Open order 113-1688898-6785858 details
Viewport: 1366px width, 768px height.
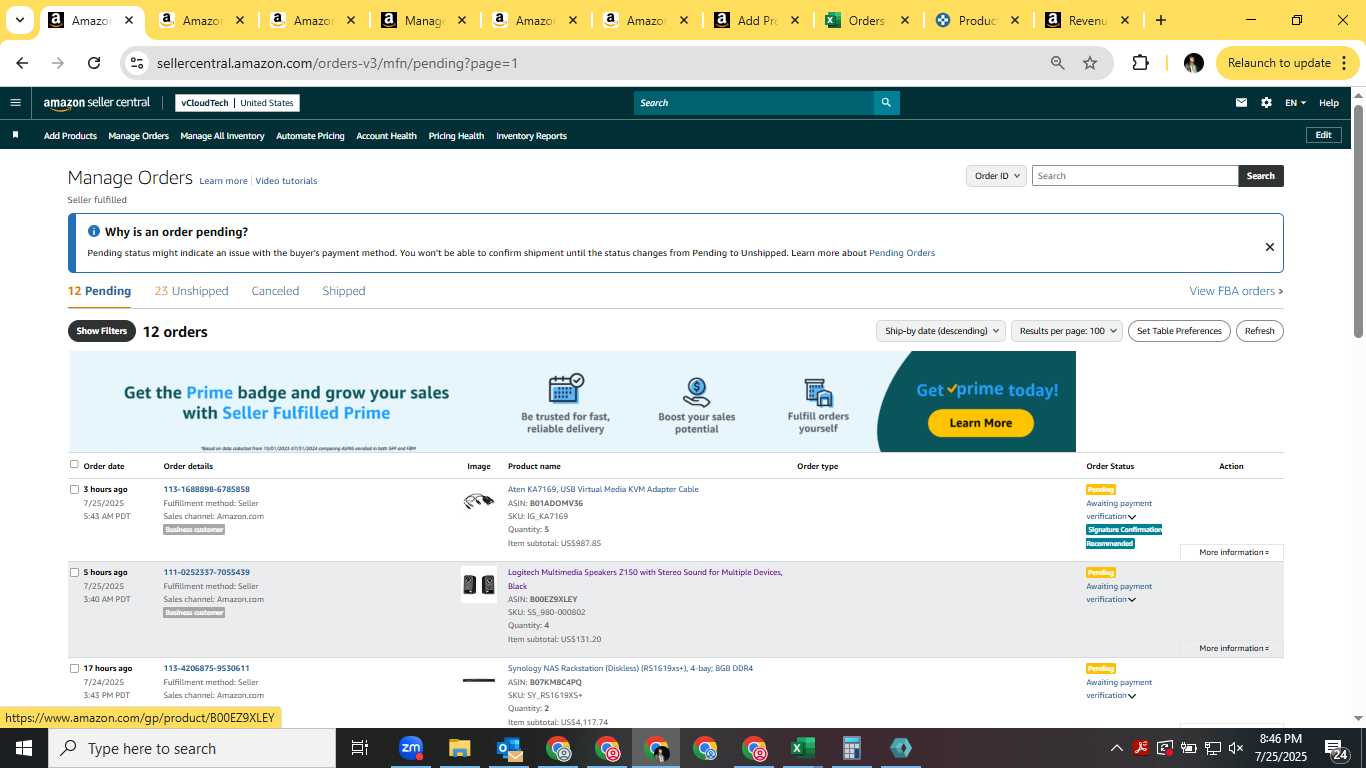click(x=206, y=489)
